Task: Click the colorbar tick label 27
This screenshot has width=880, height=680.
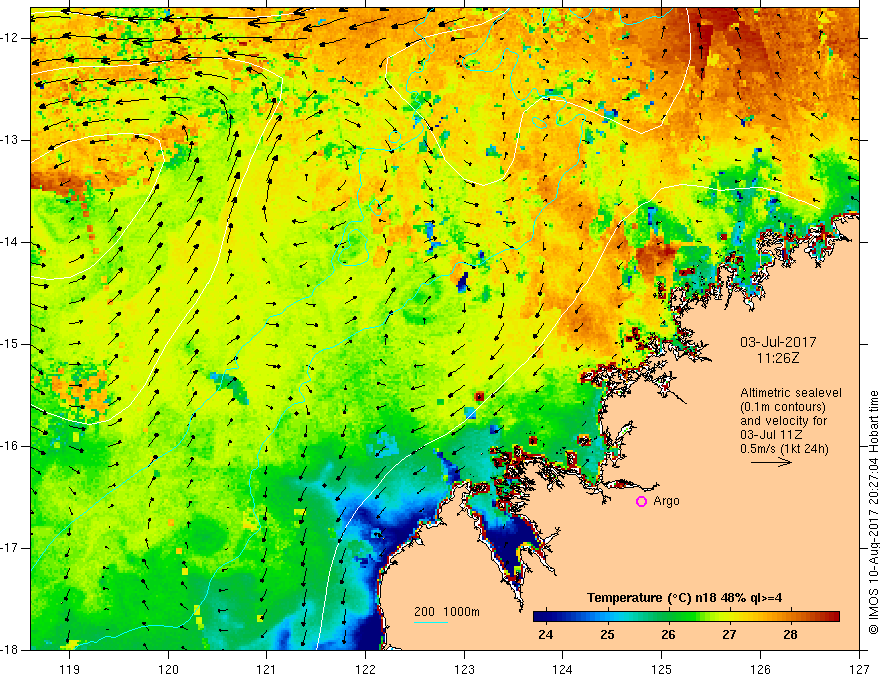Action: [x=729, y=635]
